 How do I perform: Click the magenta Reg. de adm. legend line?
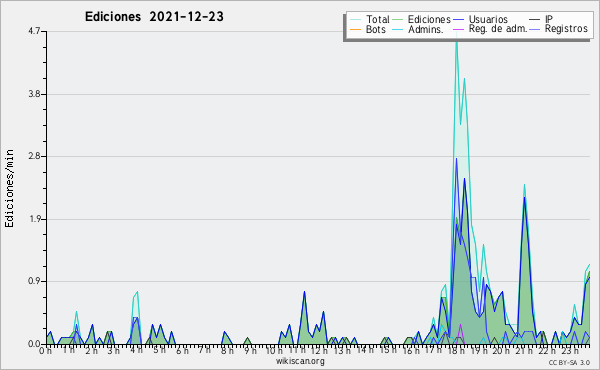tap(458, 29)
